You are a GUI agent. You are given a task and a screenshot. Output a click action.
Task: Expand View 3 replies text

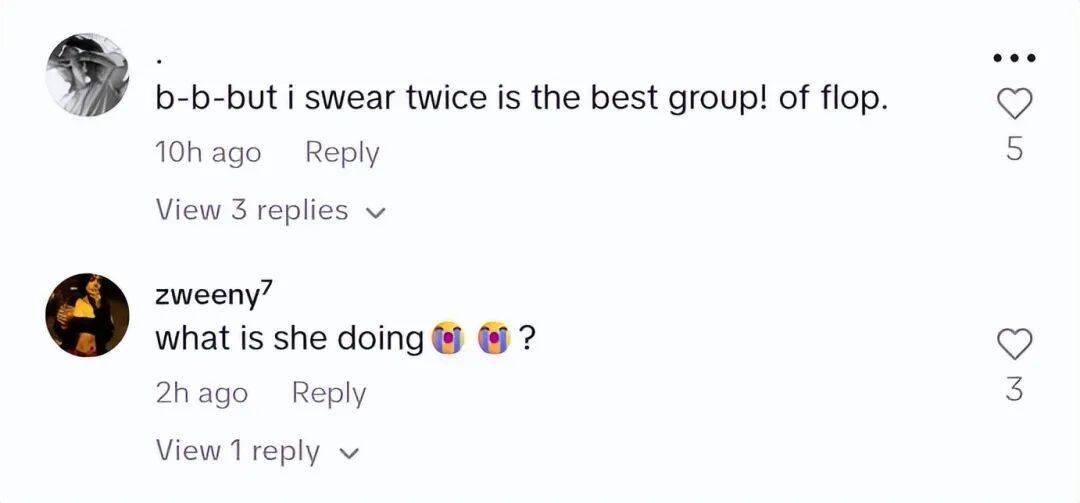pos(252,210)
